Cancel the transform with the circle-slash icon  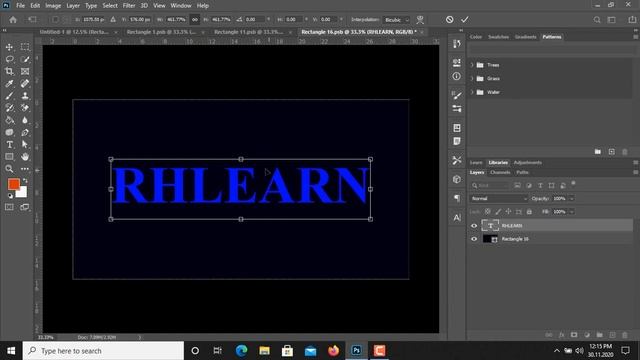click(x=449, y=20)
